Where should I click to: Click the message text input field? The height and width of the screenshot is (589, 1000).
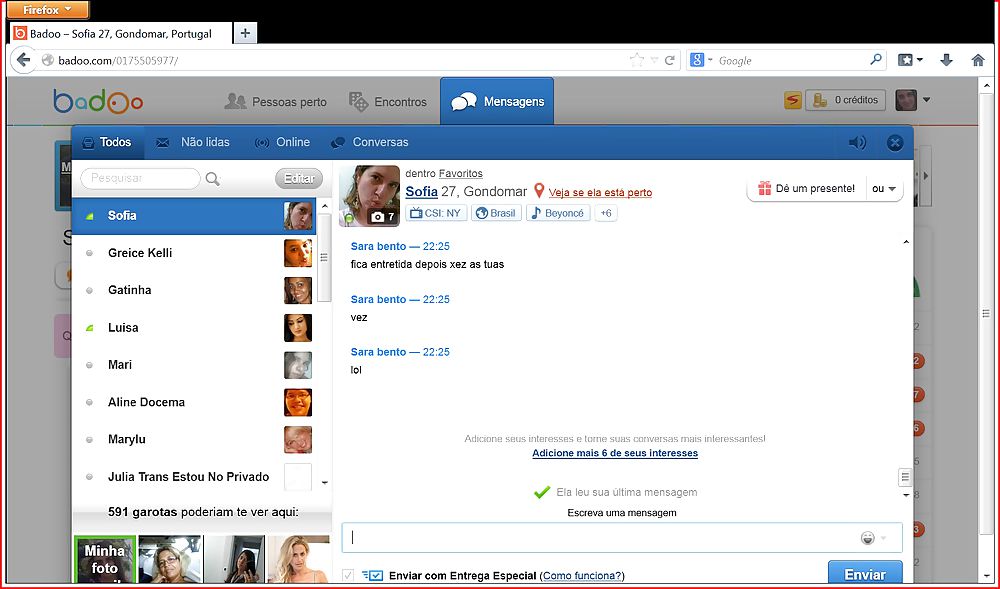click(600, 538)
